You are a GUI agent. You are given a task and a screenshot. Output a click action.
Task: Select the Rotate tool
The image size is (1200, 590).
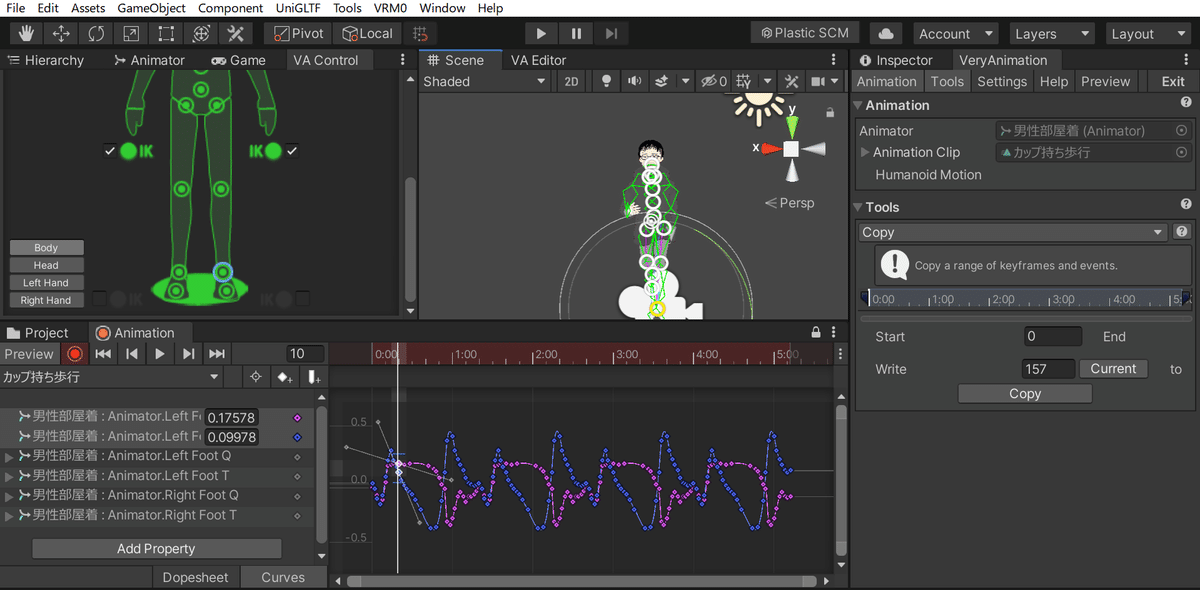tap(96, 33)
